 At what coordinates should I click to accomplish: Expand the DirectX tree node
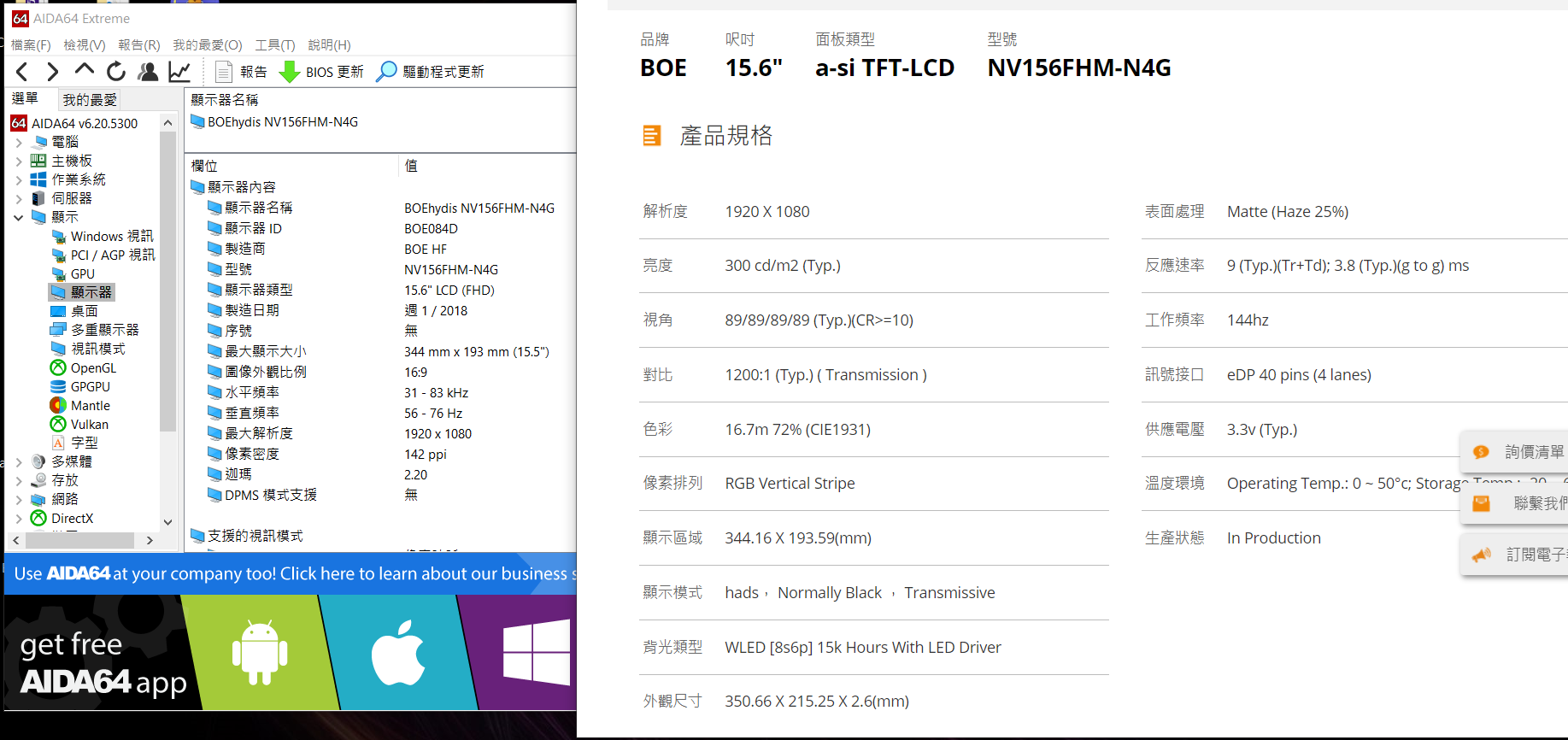(x=19, y=518)
